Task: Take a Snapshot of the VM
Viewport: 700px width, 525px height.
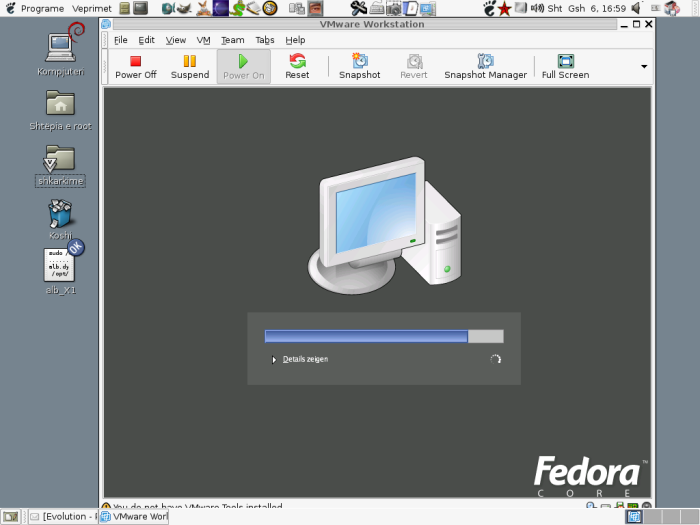Action: pos(360,67)
